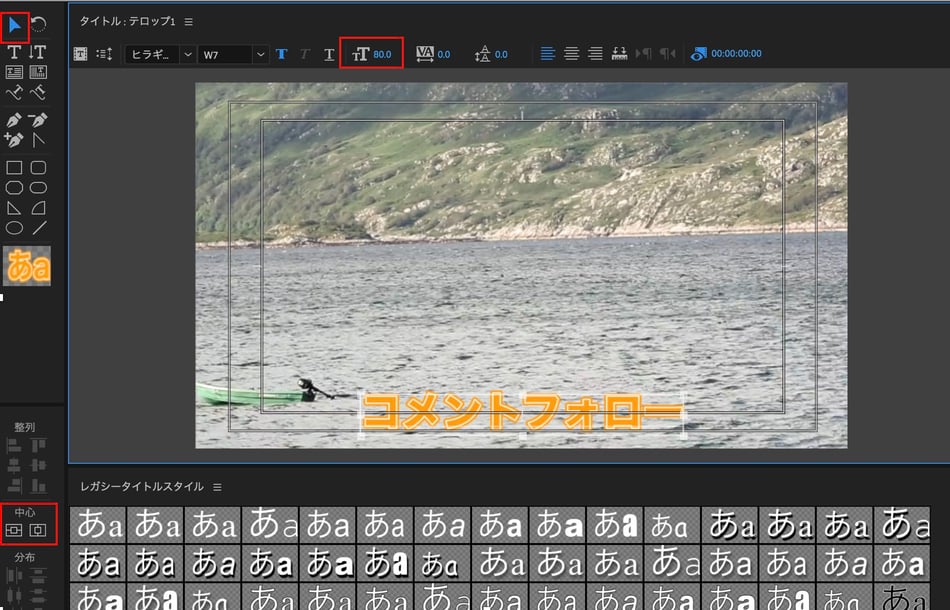Select the Rotation tool
Screen dimensions: 950x610
(38, 23)
